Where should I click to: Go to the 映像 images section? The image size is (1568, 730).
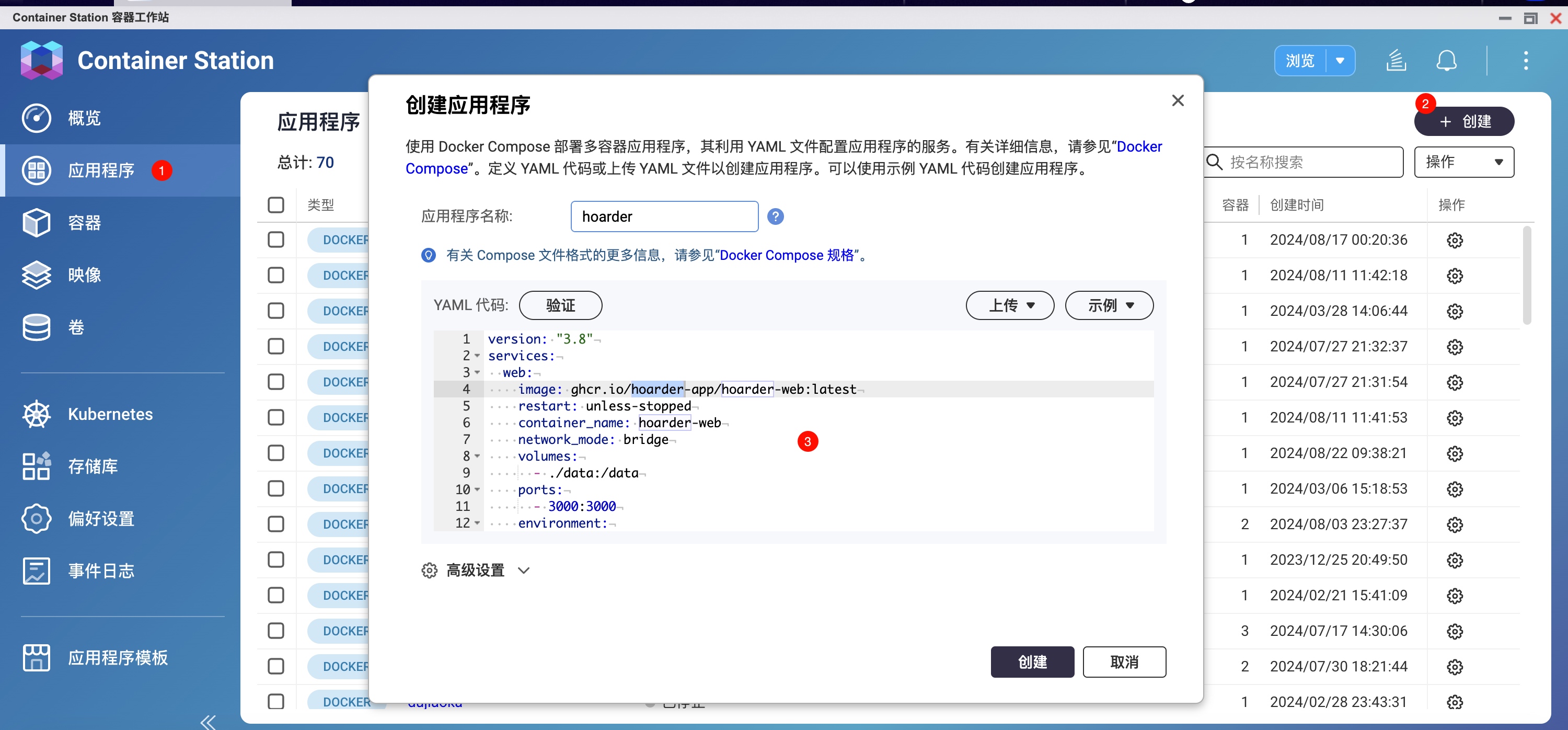[x=84, y=275]
